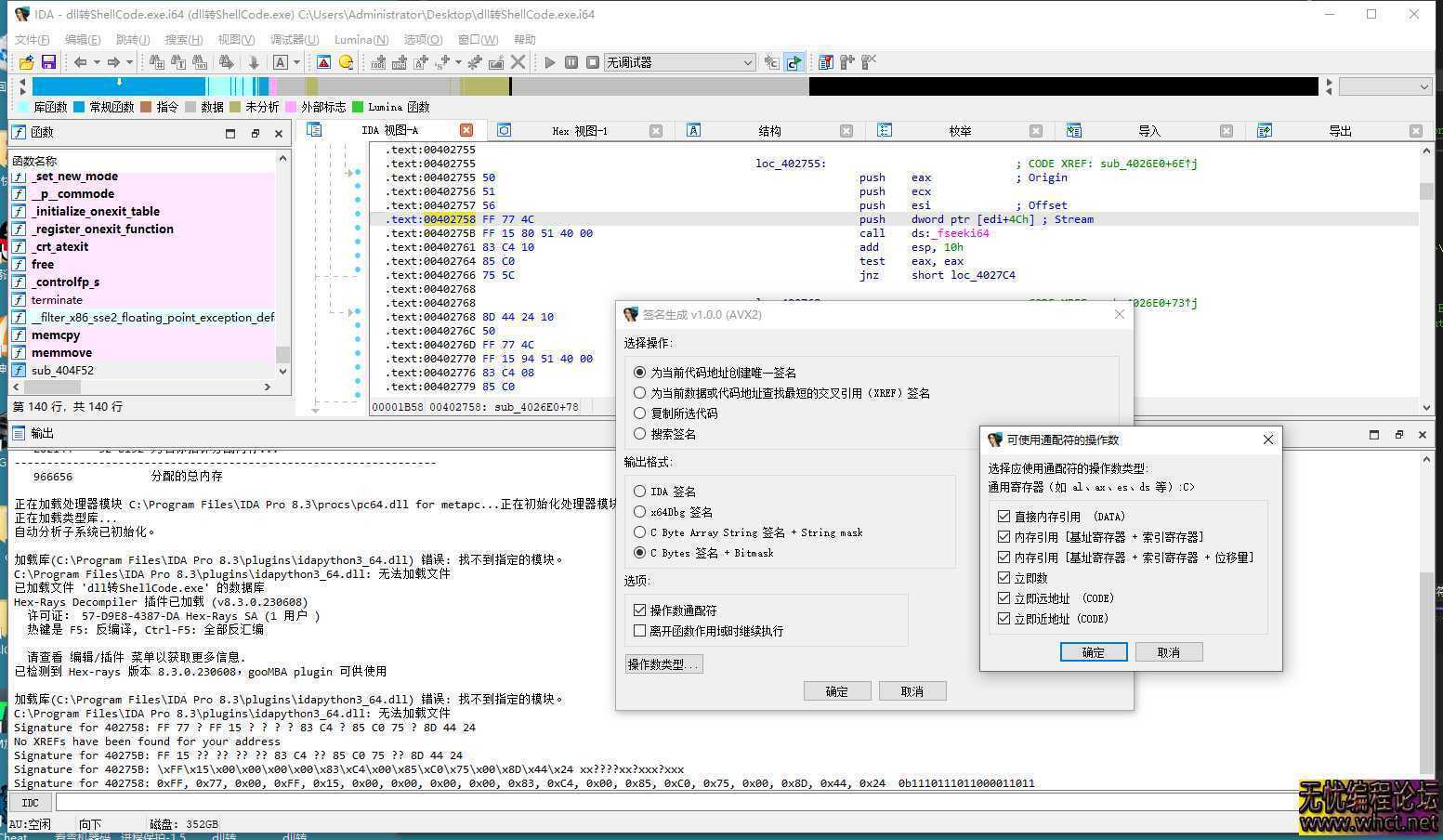The width and height of the screenshot is (1443, 840).
Task: Open the text search icon in toolbar
Action: [x=179, y=61]
